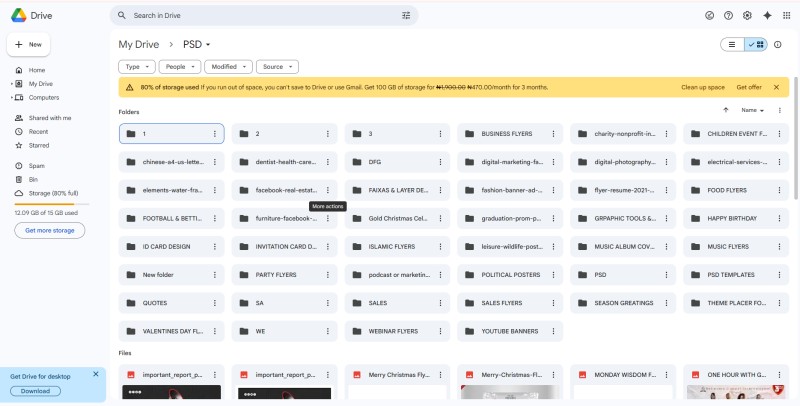Expand the My Drive tree in sidebar
Viewport: 800px width, 406px height.
[x=12, y=84]
